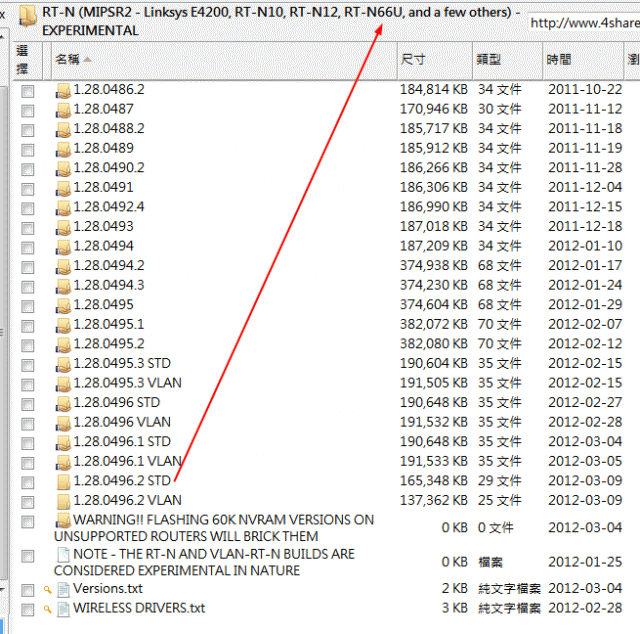The image size is (640, 634).
Task: Click size value 382,072 KB
Action: tap(433, 325)
